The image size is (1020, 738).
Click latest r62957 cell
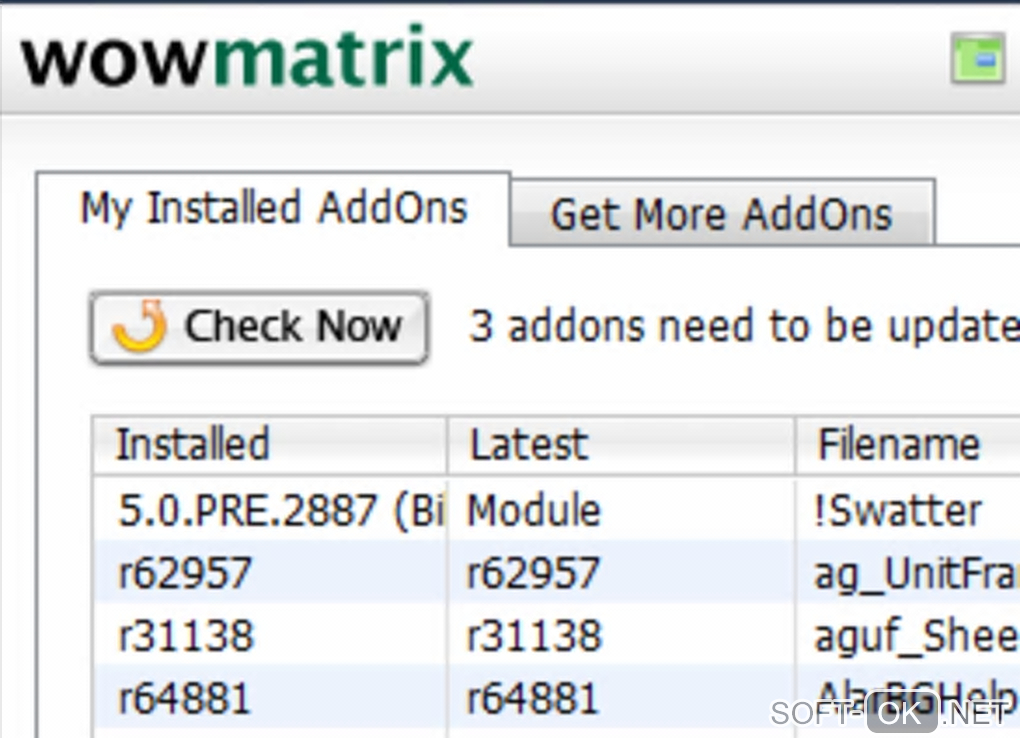(x=621, y=573)
